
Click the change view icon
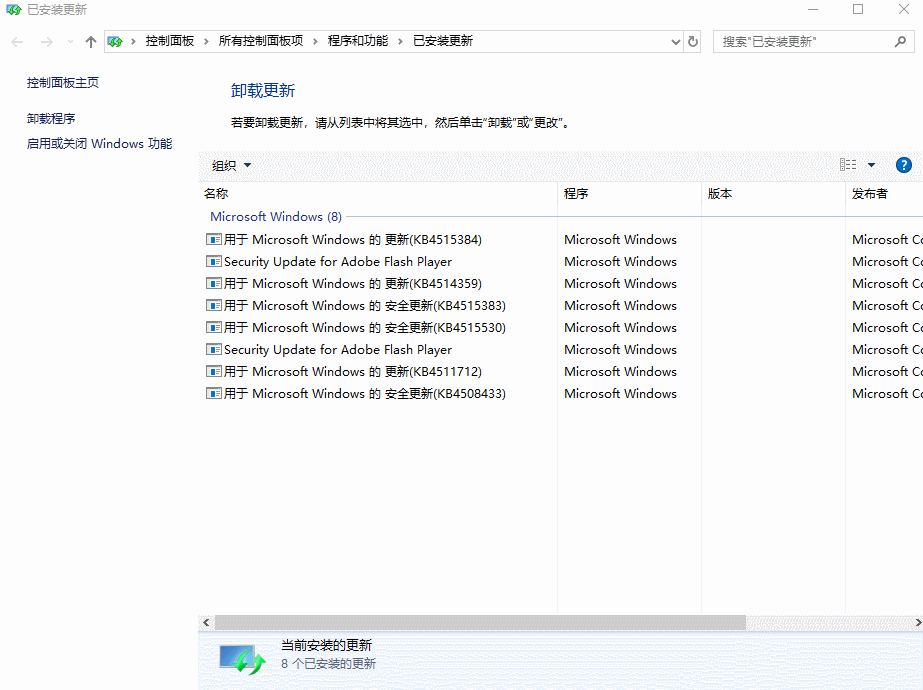click(x=848, y=165)
